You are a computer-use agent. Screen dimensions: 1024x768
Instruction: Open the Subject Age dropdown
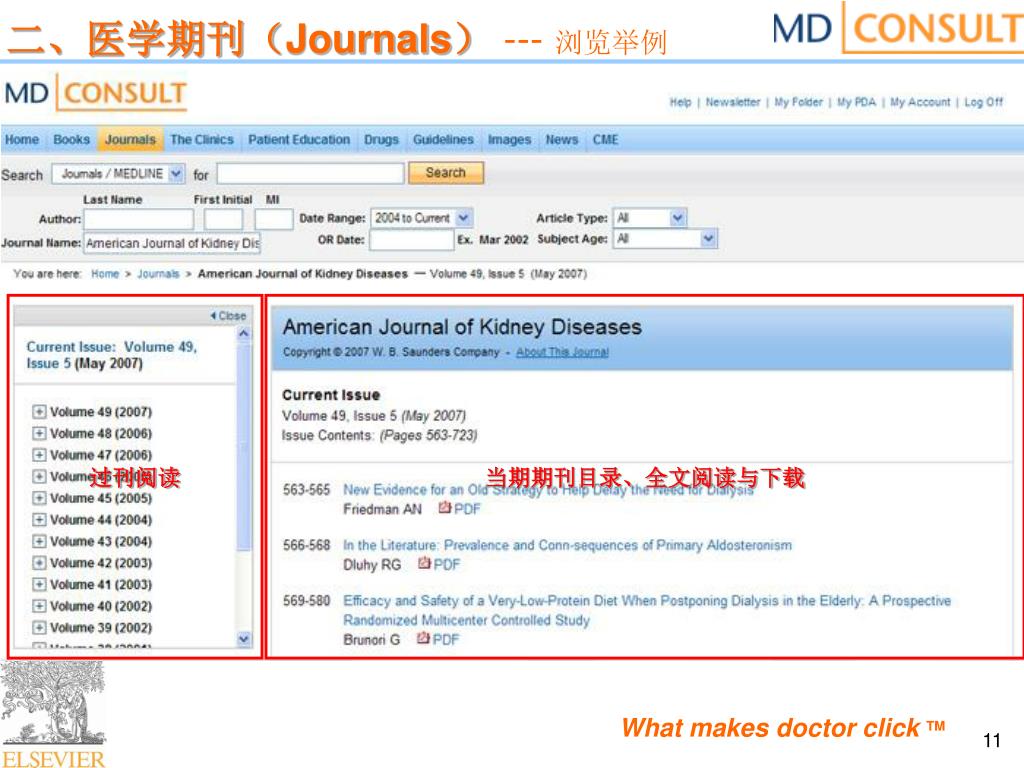[665, 238]
